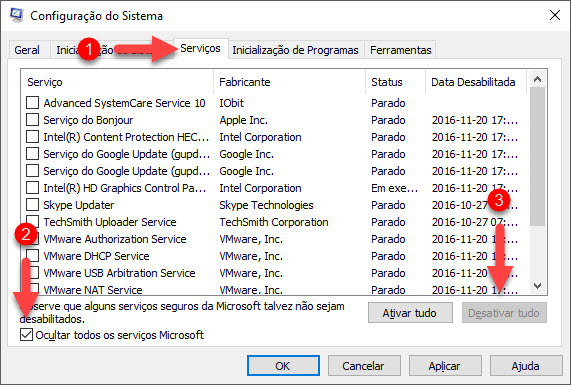Viewport: 571px width, 385px height.
Task: Toggle the TechSmith Uploader Service checkbox
Action: tap(32, 221)
